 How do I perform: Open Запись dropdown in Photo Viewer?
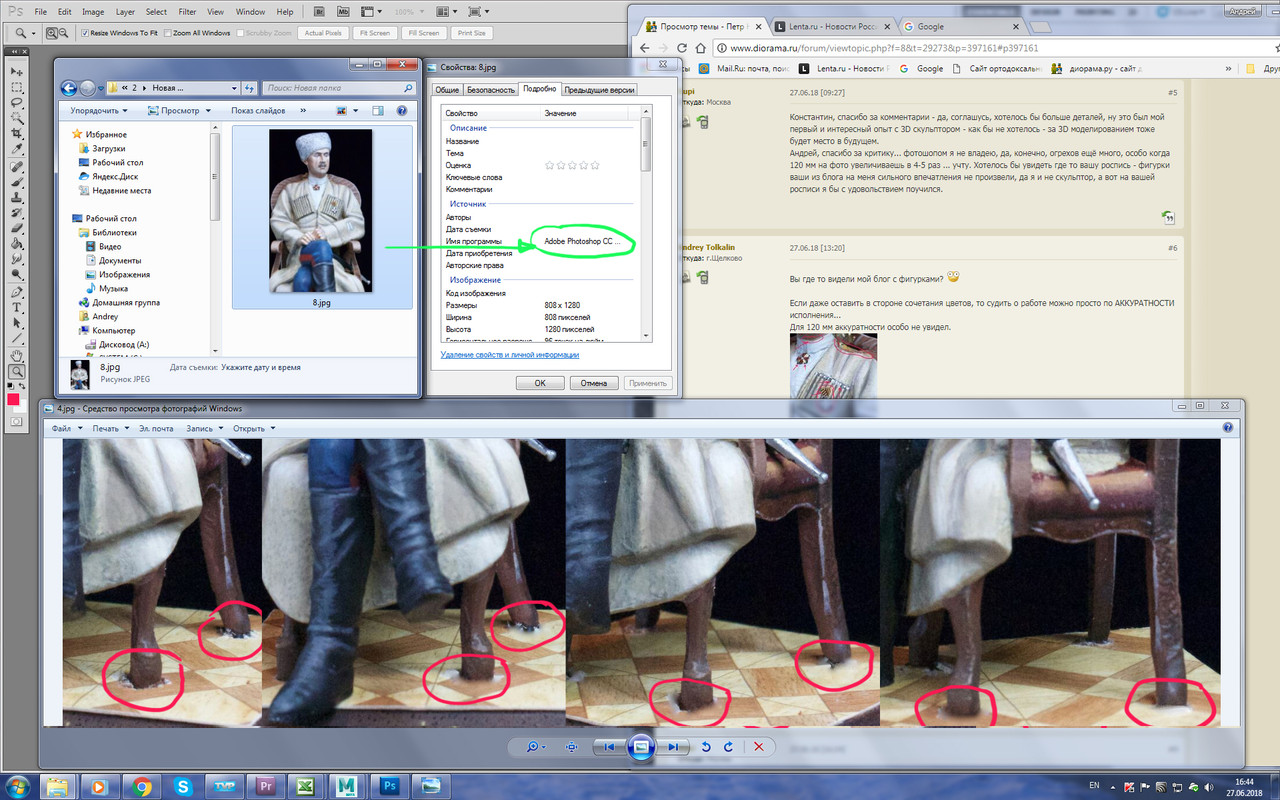coord(204,428)
